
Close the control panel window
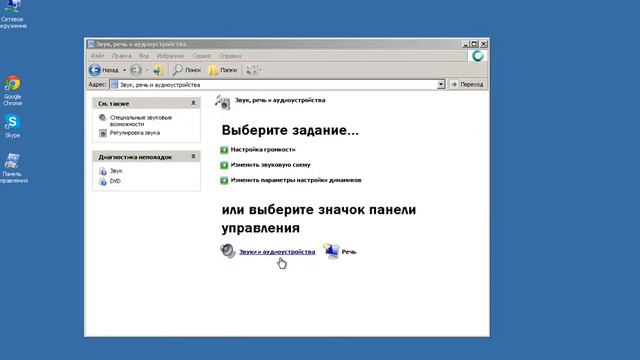484,44
